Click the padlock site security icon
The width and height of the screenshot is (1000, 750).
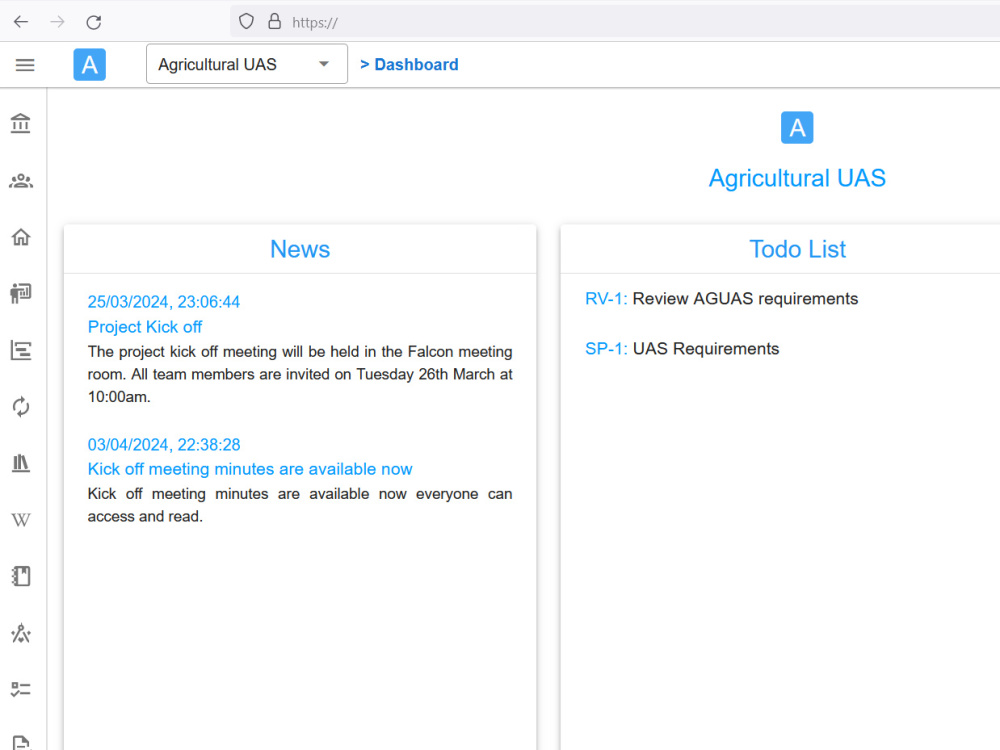tap(274, 22)
